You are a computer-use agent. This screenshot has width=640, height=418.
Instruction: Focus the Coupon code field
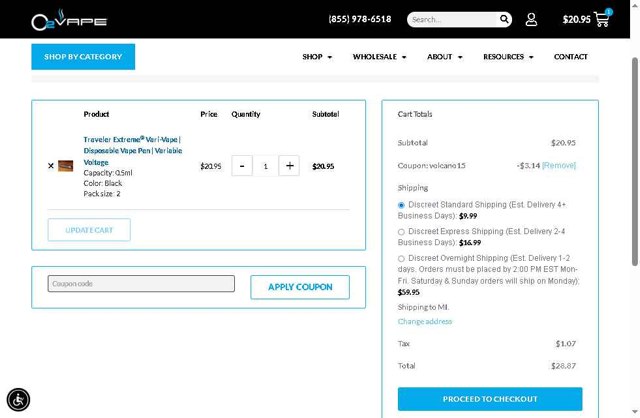141,284
